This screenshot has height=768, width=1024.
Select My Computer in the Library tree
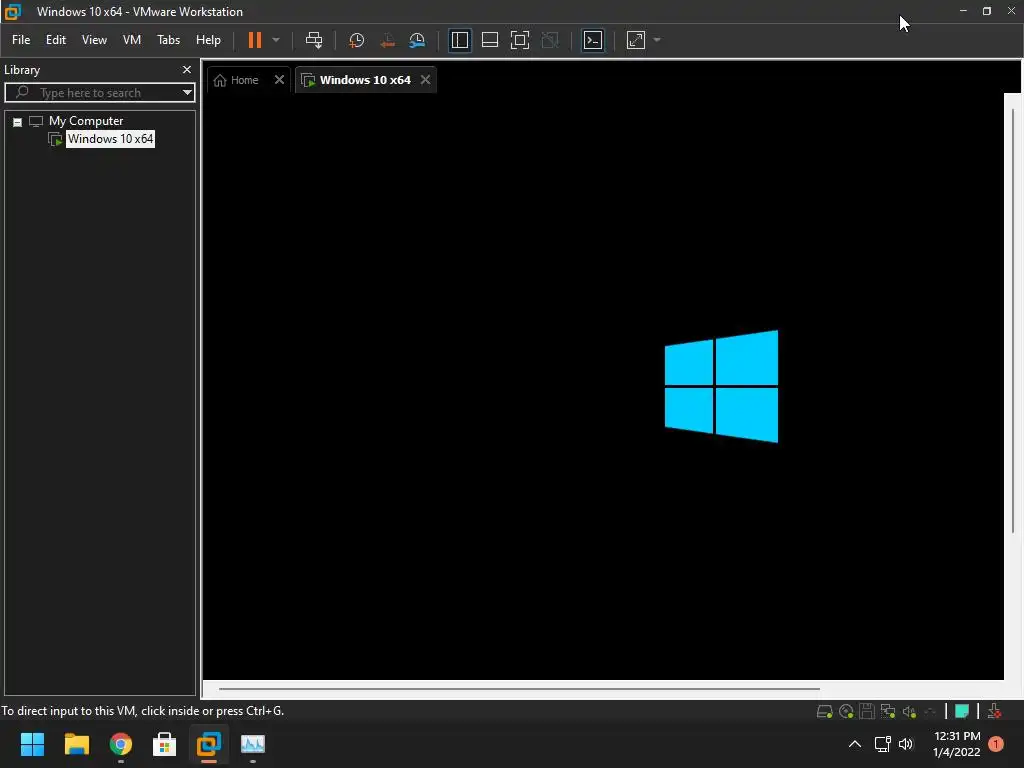click(86, 121)
